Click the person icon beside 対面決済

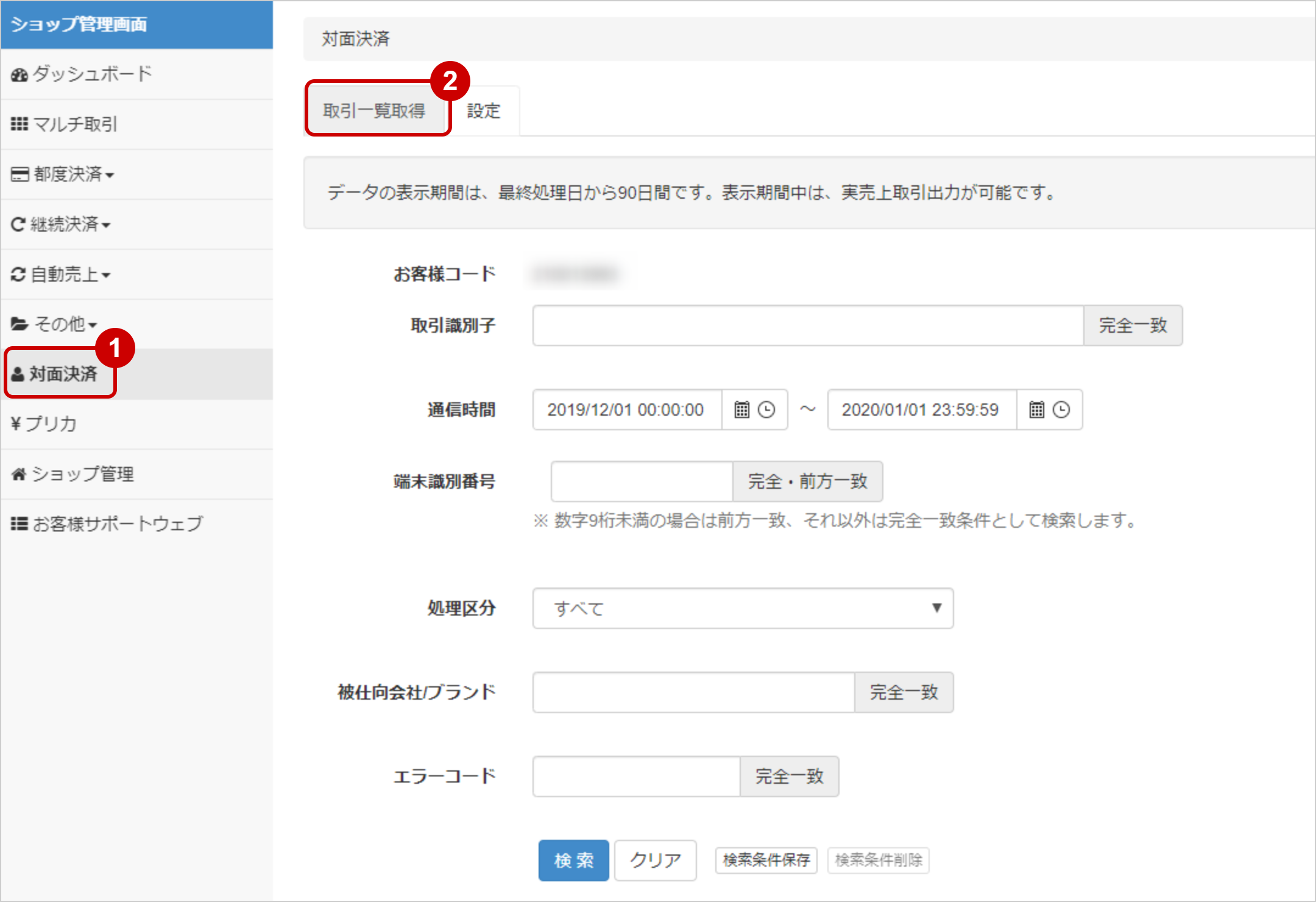click(18, 374)
